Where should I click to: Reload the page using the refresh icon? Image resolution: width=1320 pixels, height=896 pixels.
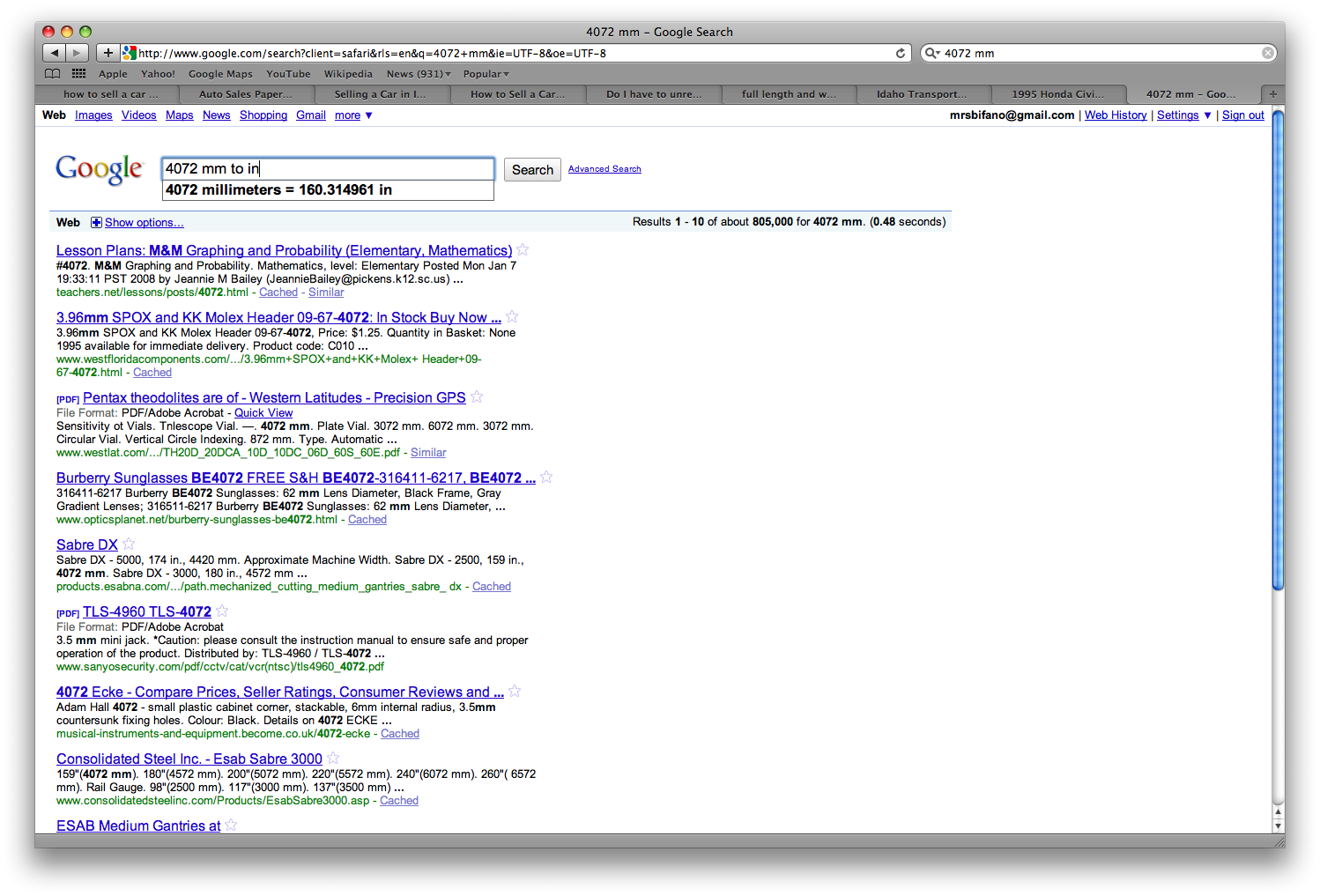[901, 53]
